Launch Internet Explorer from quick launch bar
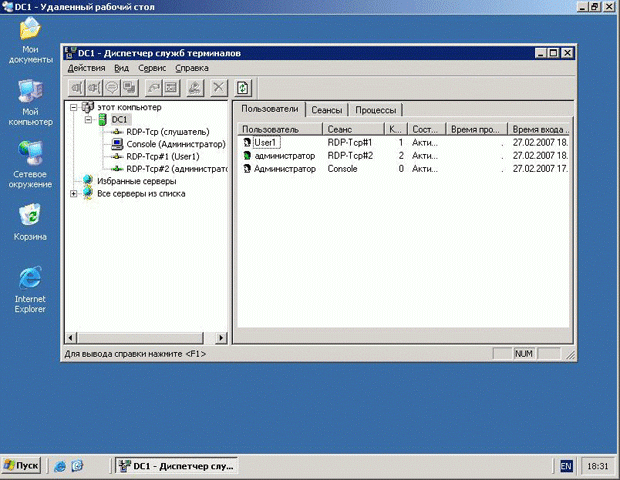This screenshot has height=480, width=620. coord(60,466)
